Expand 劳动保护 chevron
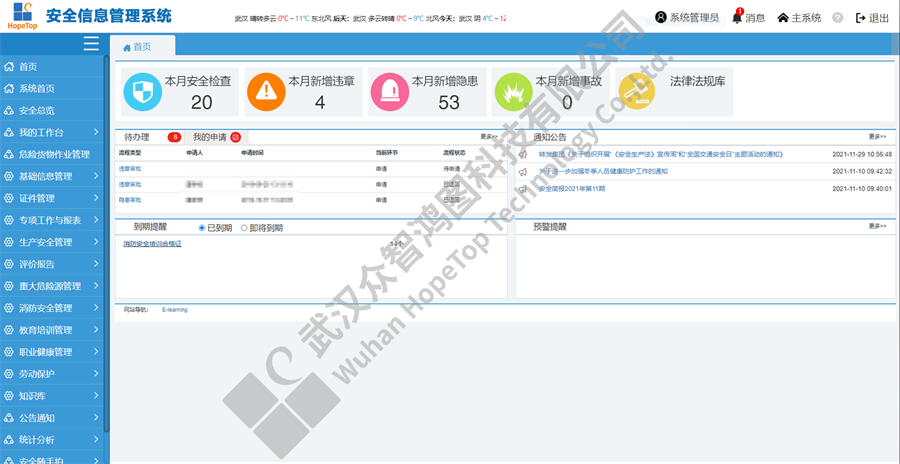The image size is (900, 464). coord(96,374)
